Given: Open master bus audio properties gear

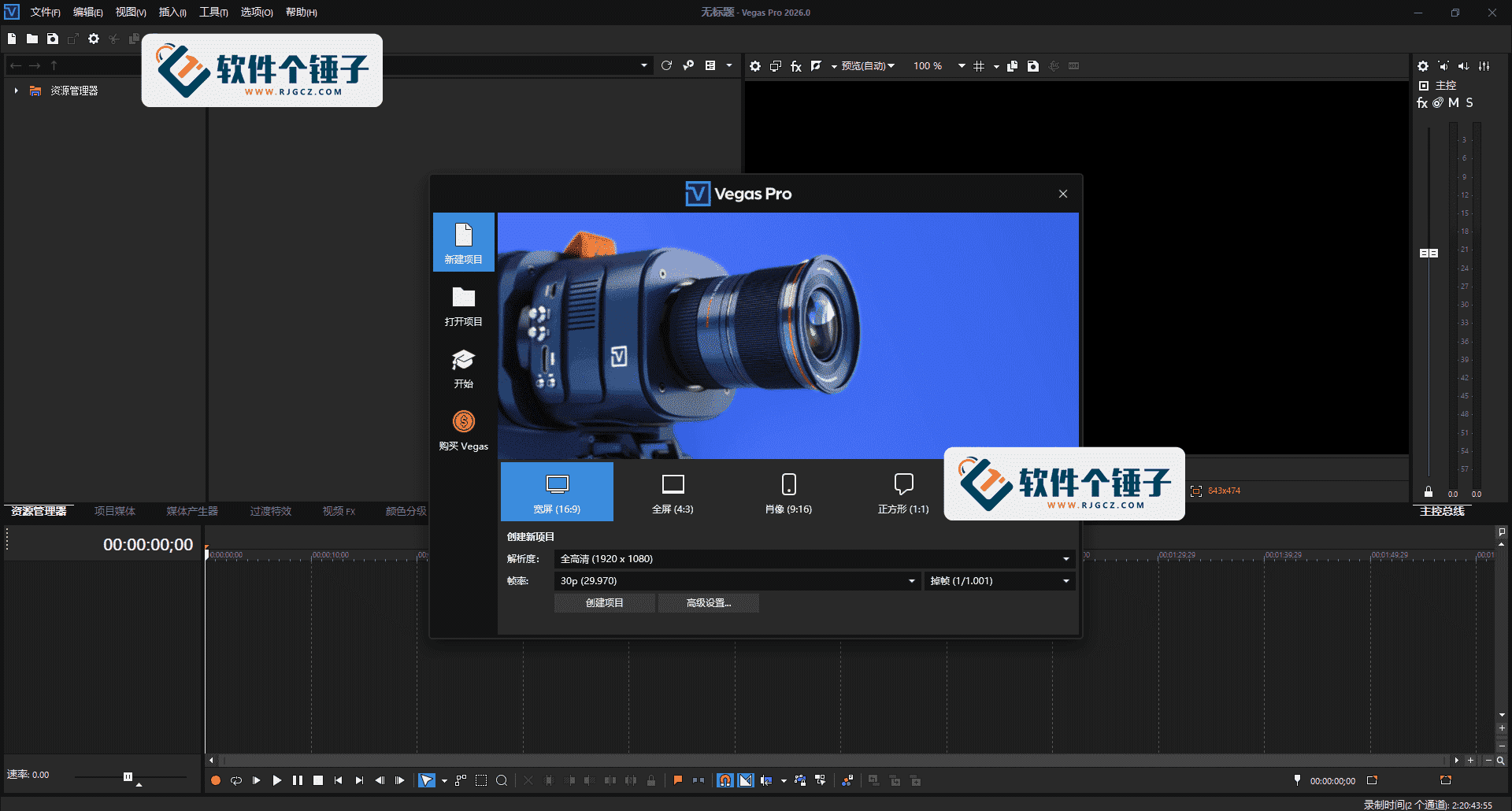Looking at the screenshot, I should pos(1423,66).
